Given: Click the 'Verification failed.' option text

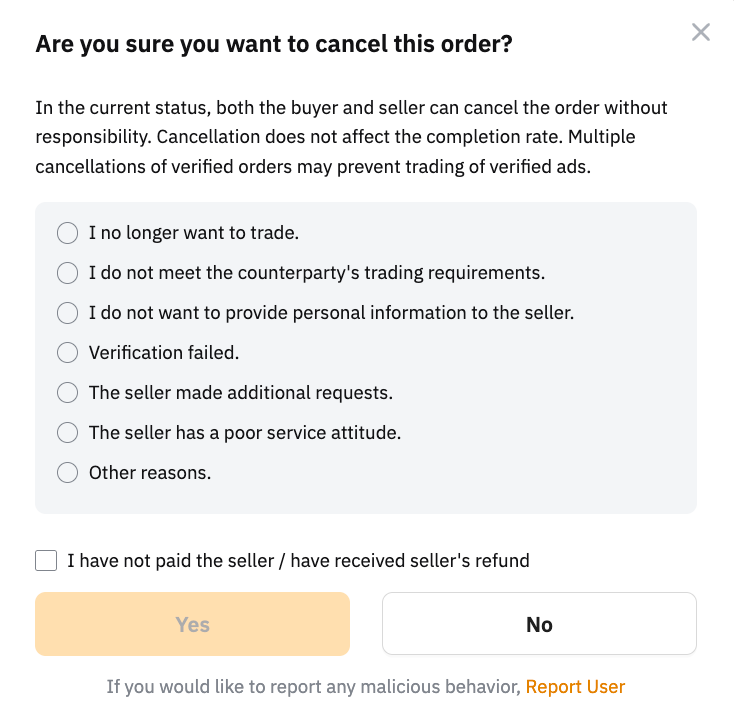Looking at the screenshot, I should [164, 353].
